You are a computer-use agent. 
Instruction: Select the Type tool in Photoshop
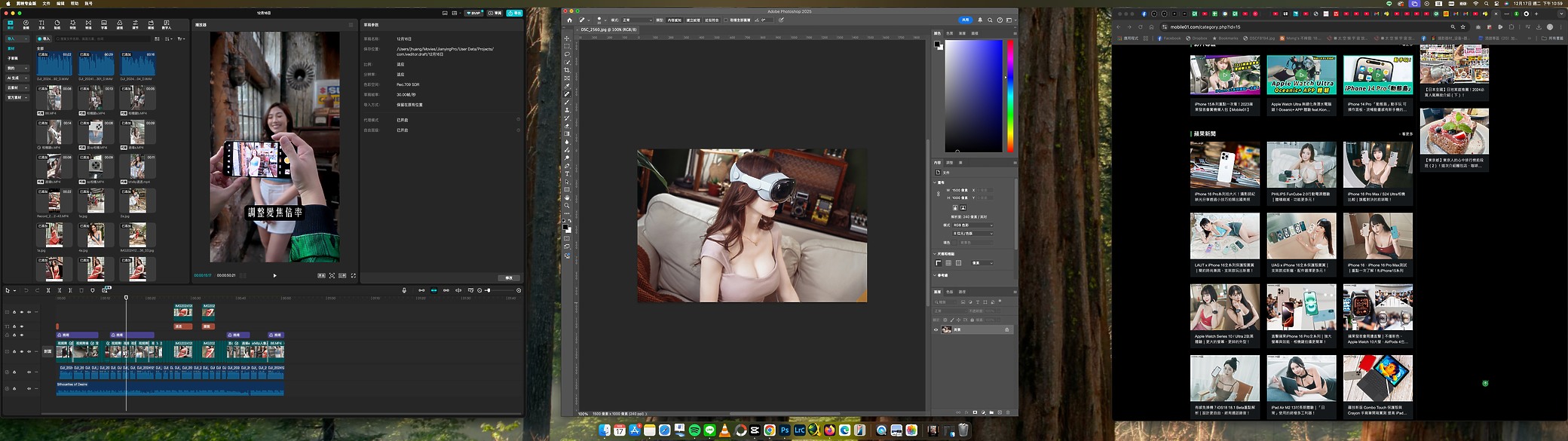(567, 173)
